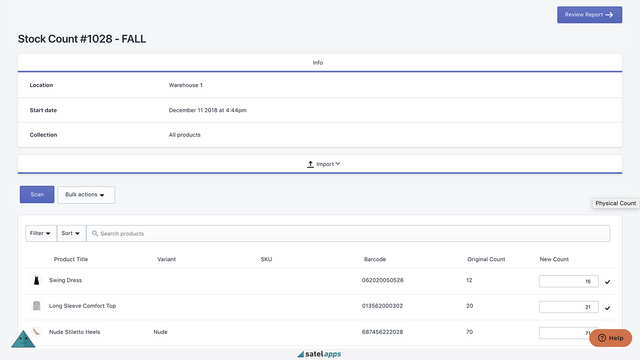
Task: Click the Nude Stiletto Heels shoe icon
Action: (36, 332)
